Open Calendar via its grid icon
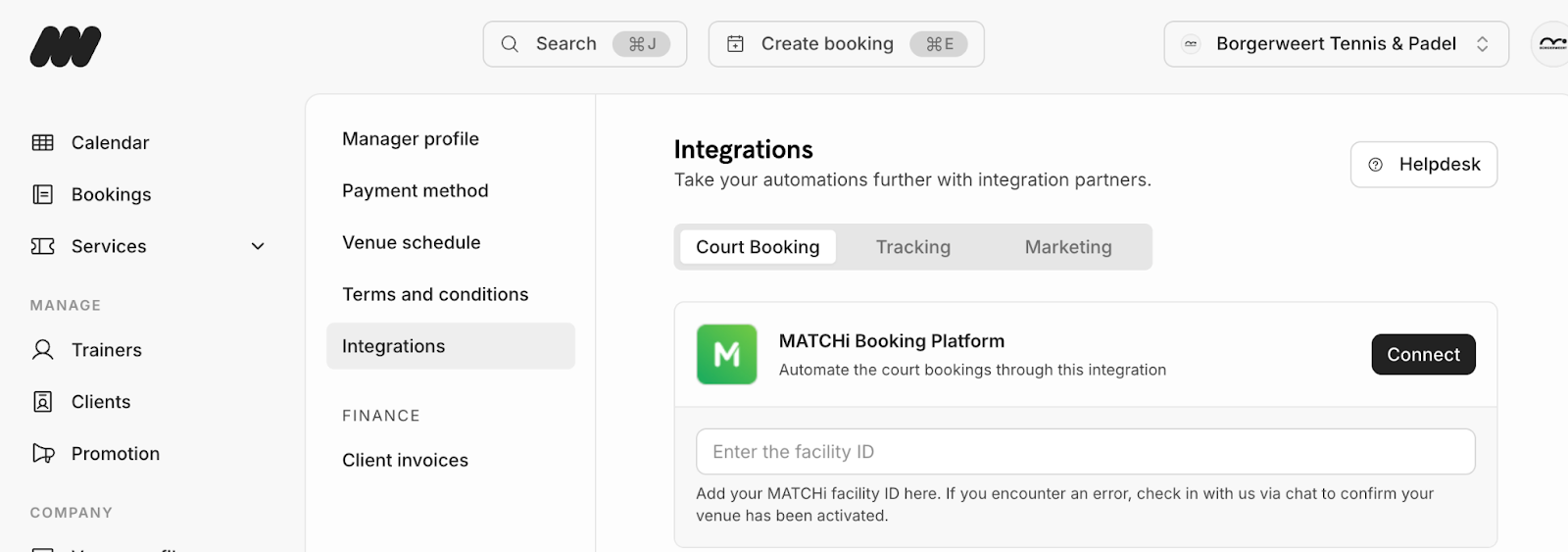Screen dimensions: 1568x552 click(43, 143)
